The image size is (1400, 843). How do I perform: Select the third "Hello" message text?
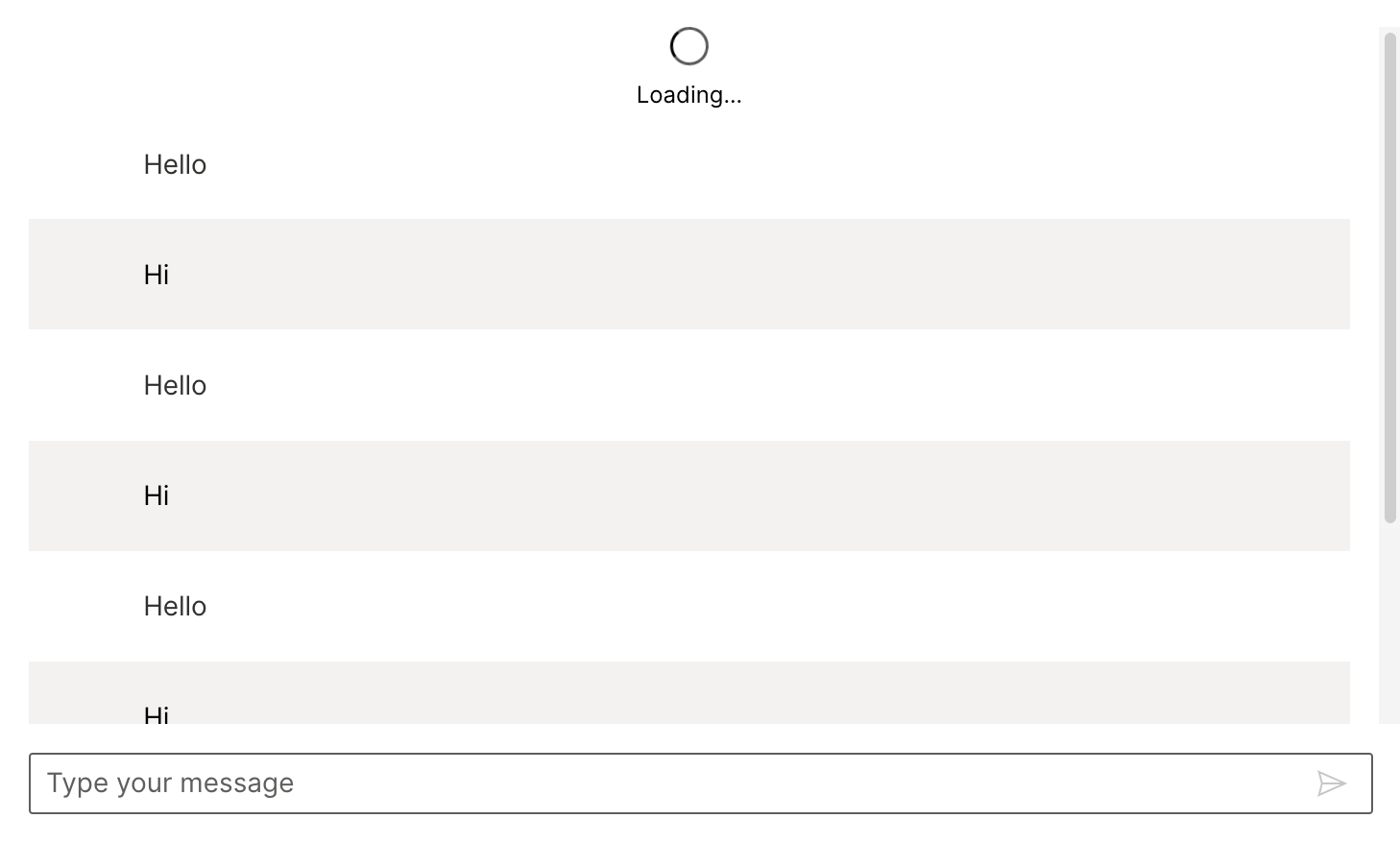[x=175, y=607]
